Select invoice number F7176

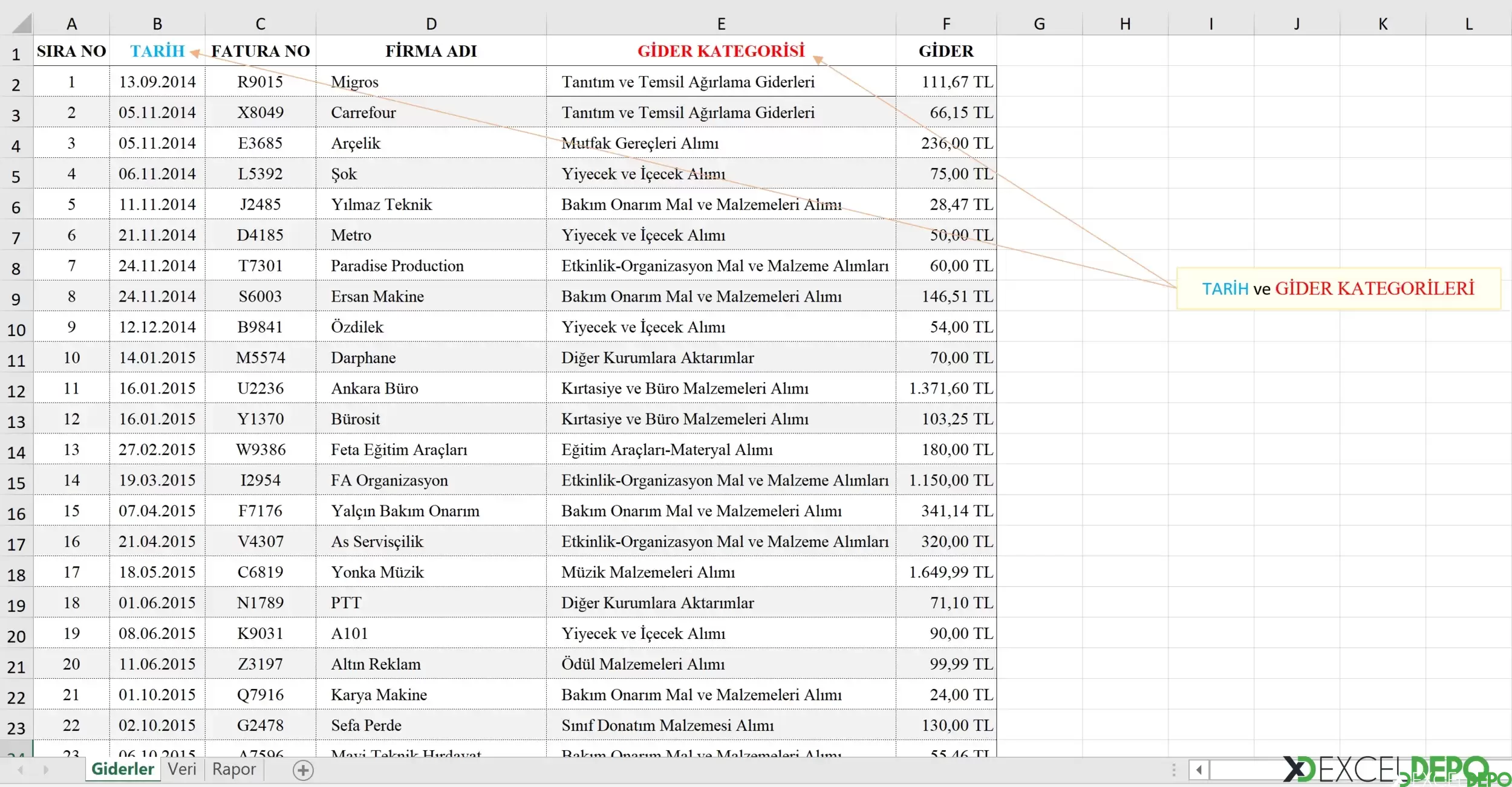pos(260,511)
